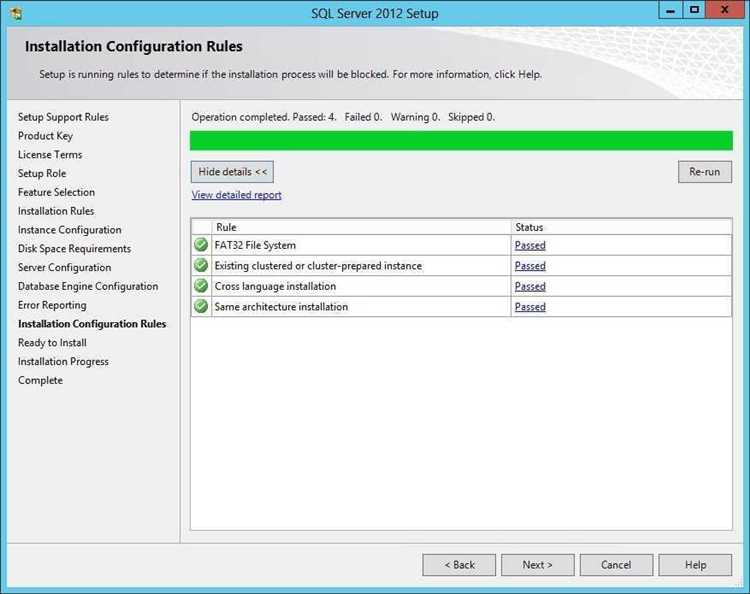The width and height of the screenshot is (750, 594).
Task: Cancel the SQL Server setup
Action: [616, 565]
